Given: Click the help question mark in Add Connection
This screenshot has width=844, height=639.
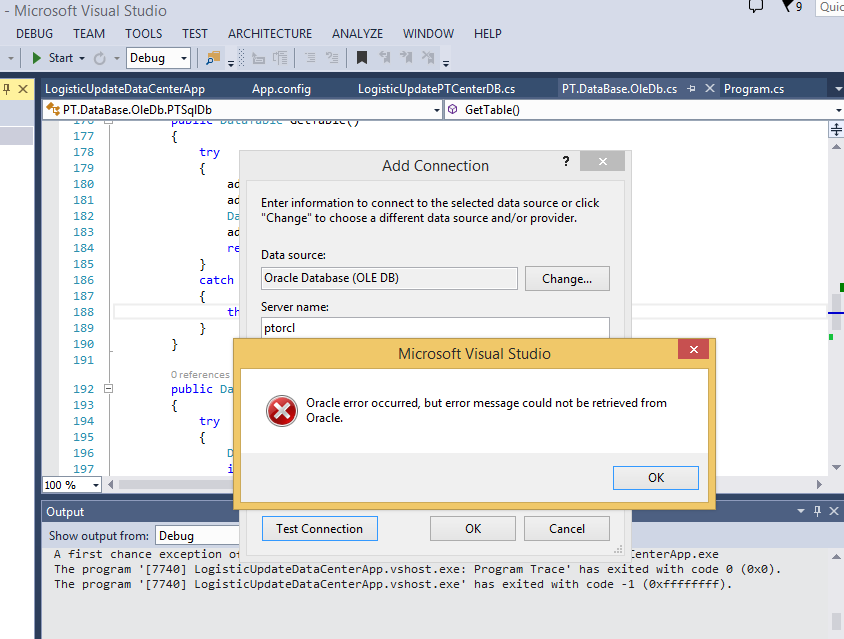Looking at the screenshot, I should click(566, 161).
